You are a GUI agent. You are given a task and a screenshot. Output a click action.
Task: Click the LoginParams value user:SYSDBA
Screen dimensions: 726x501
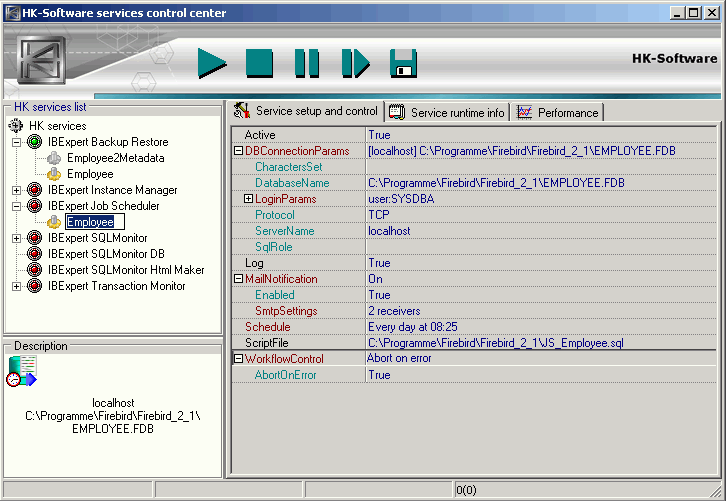click(401, 199)
